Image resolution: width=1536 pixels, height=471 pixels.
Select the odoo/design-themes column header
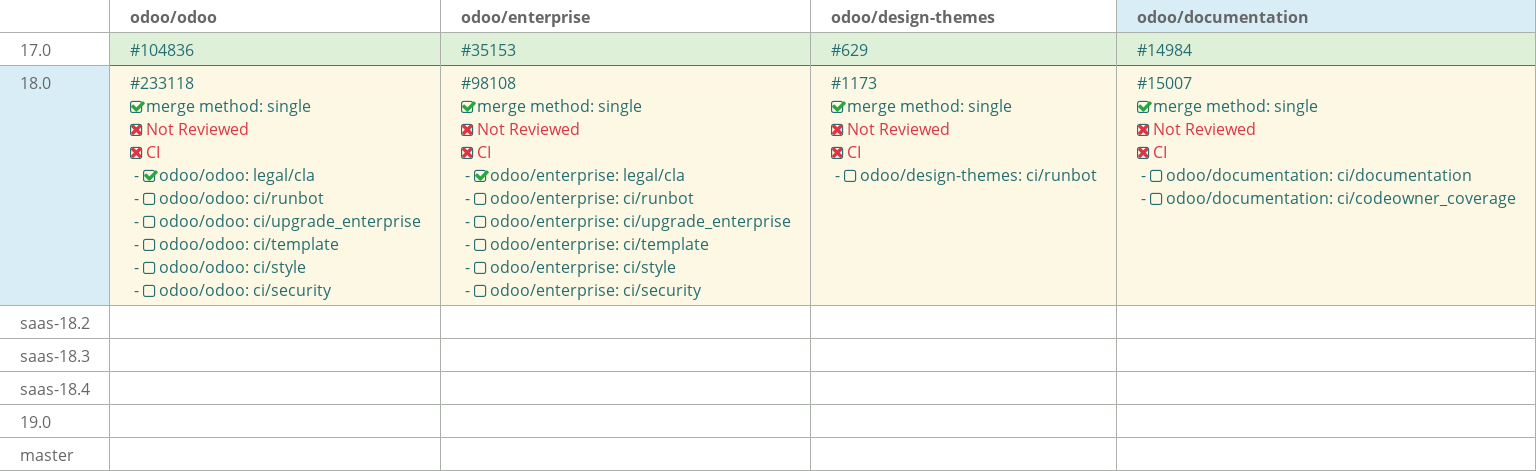(913, 17)
